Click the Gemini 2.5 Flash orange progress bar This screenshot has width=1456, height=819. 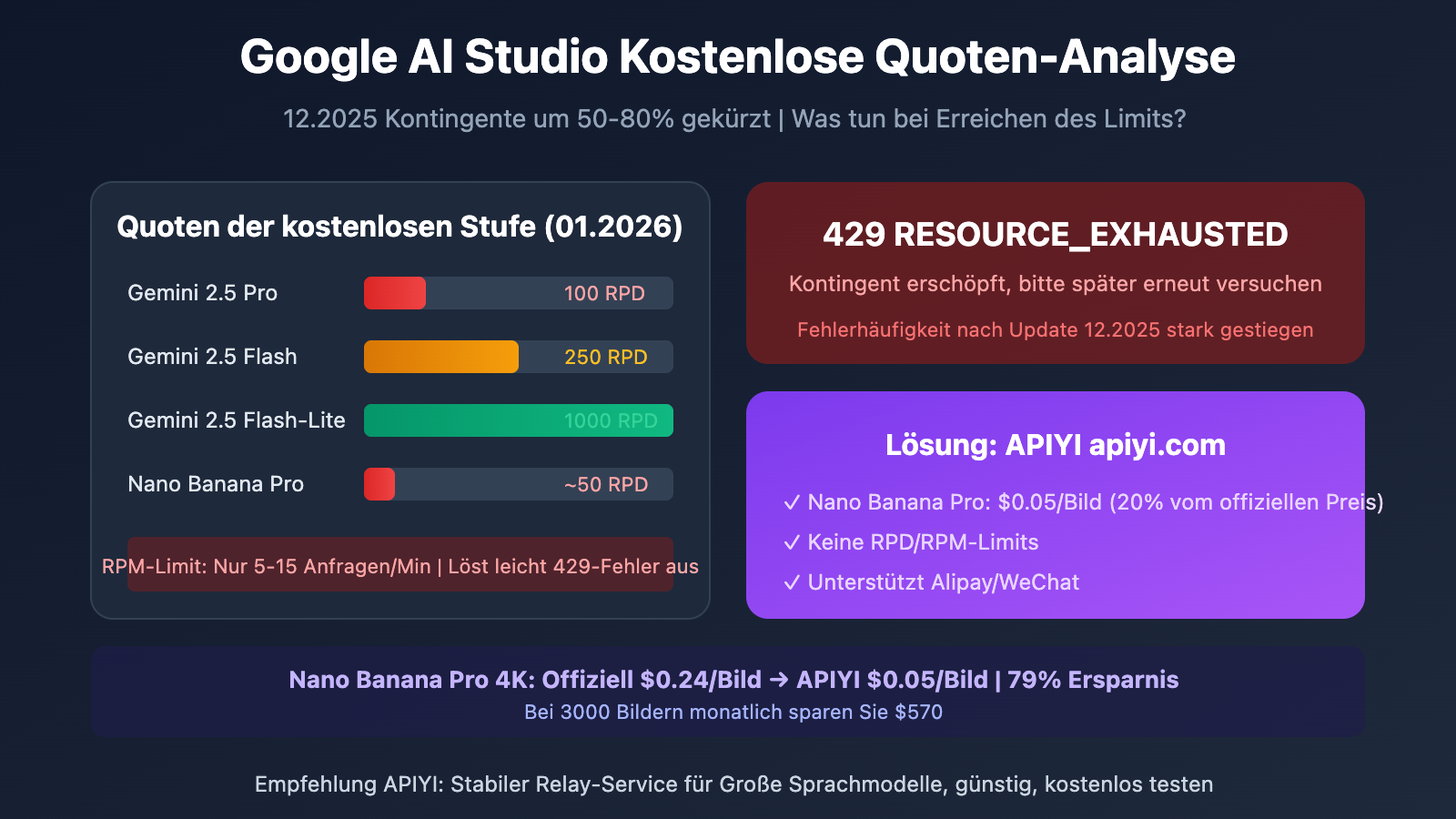tap(441, 357)
